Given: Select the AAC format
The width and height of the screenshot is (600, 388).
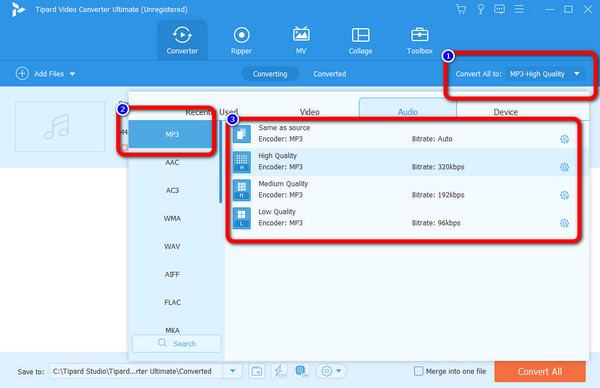Looking at the screenshot, I should [x=172, y=163].
